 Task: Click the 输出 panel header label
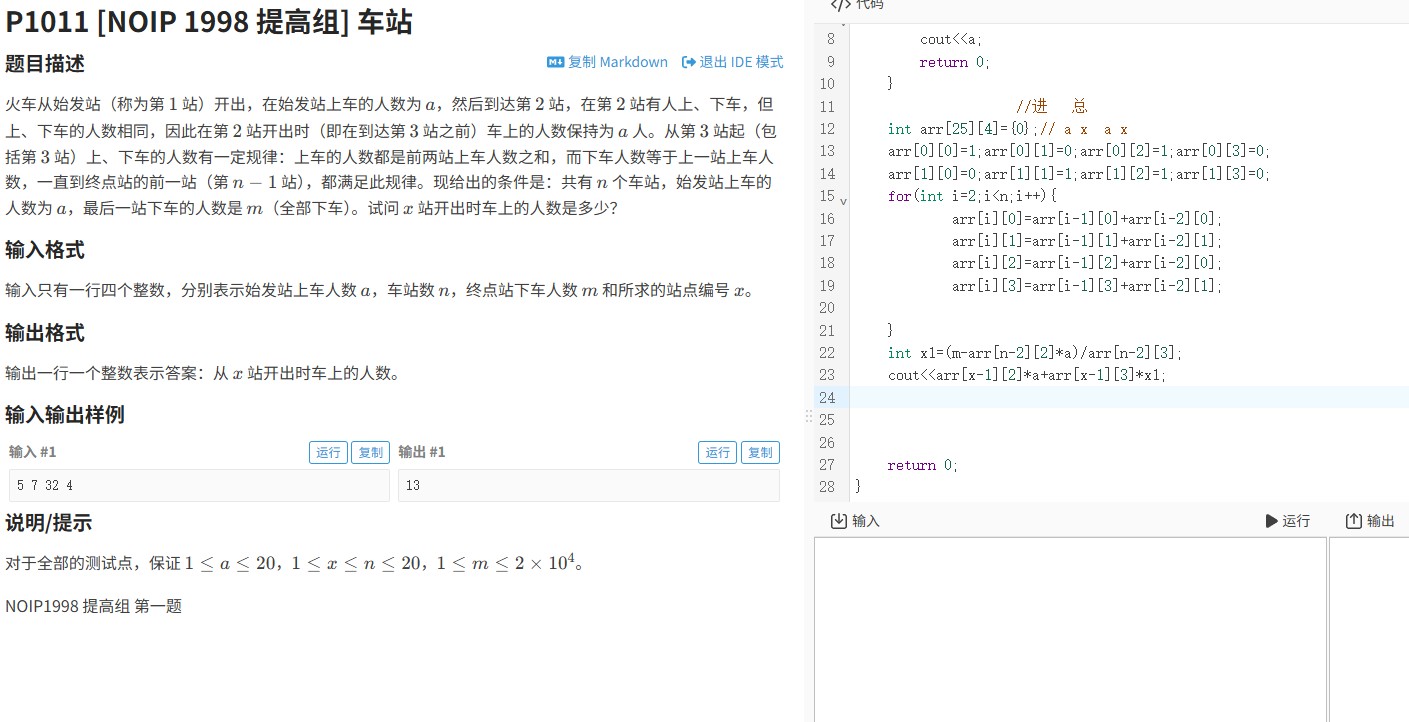(1380, 520)
